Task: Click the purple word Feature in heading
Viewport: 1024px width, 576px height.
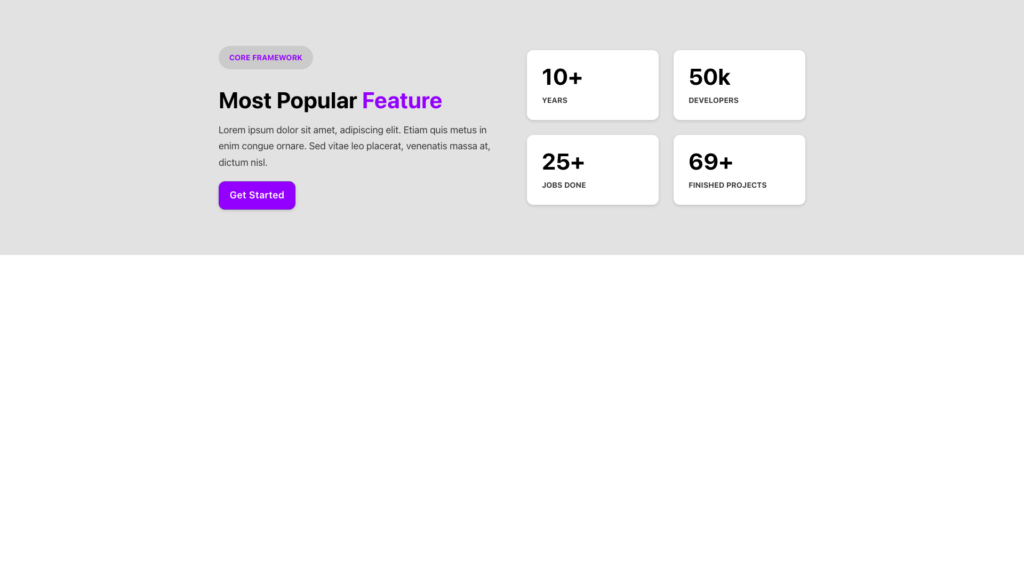Action: (x=401, y=101)
